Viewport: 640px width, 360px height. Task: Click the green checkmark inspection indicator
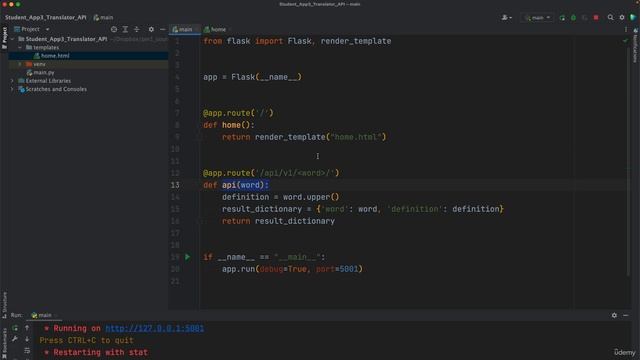[625, 41]
